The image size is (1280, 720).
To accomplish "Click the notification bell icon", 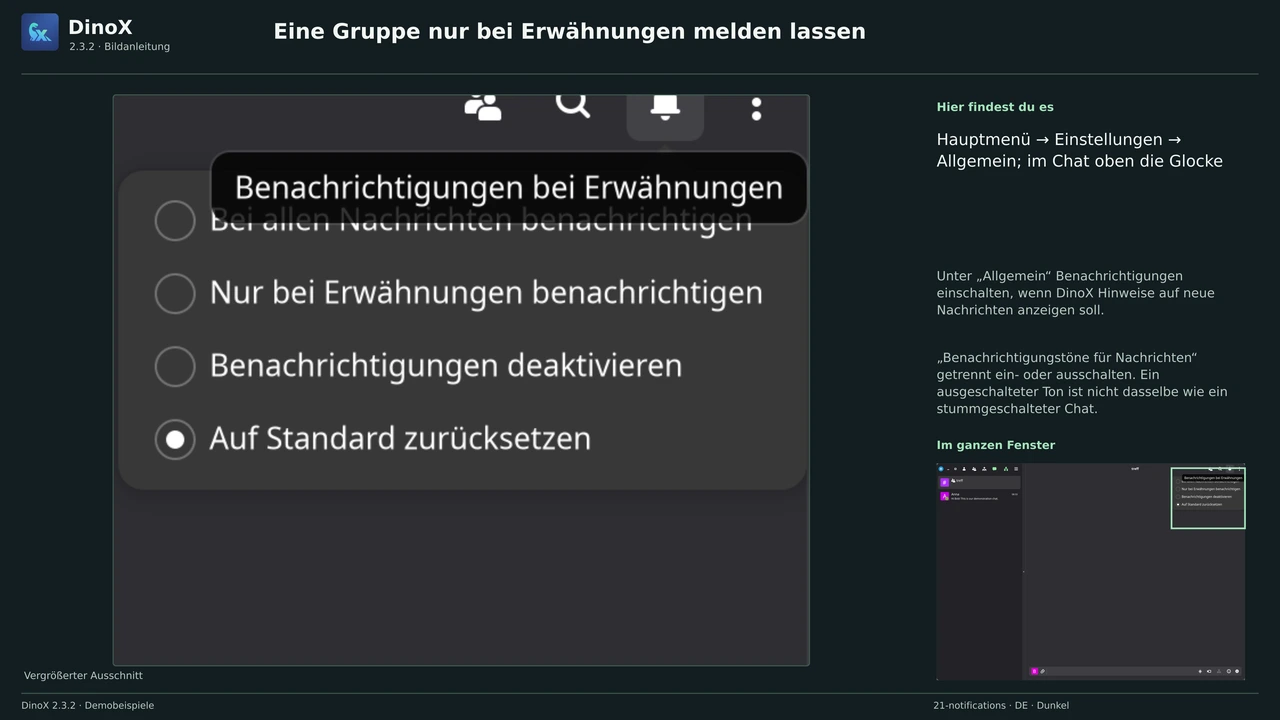I will click(x=665, y=107).
